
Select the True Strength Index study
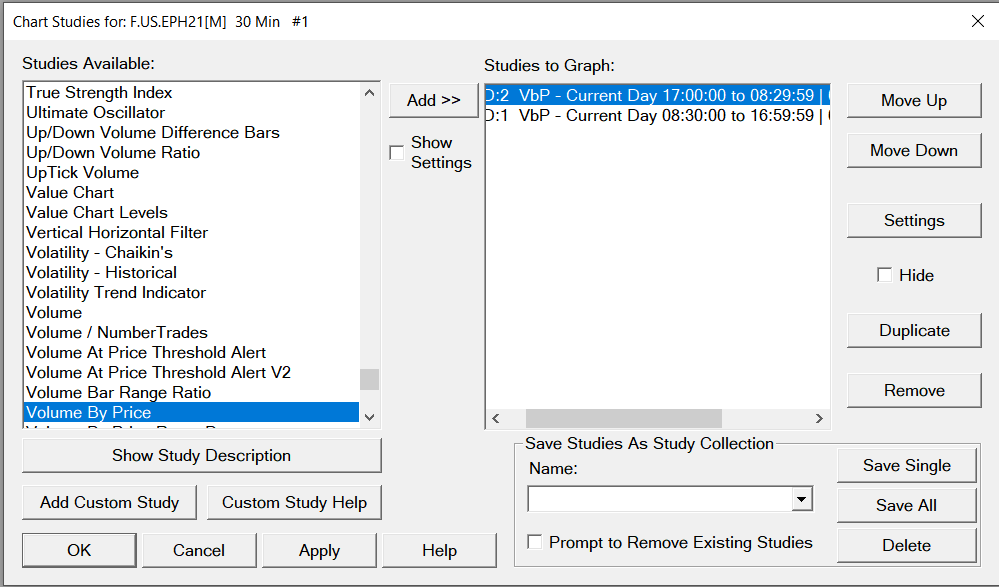point(99,92)
